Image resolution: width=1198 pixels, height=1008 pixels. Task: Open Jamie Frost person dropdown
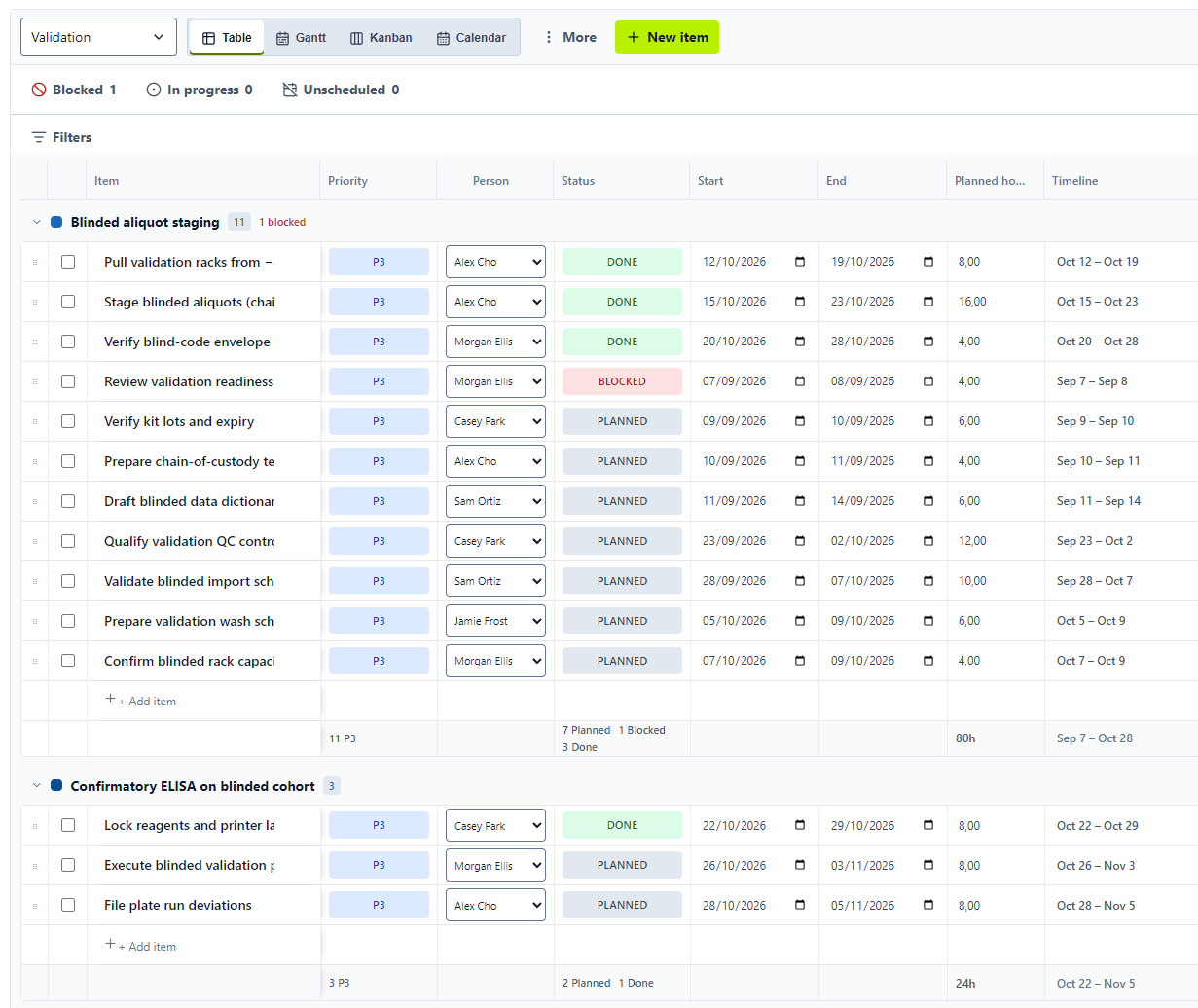[495, 621]
